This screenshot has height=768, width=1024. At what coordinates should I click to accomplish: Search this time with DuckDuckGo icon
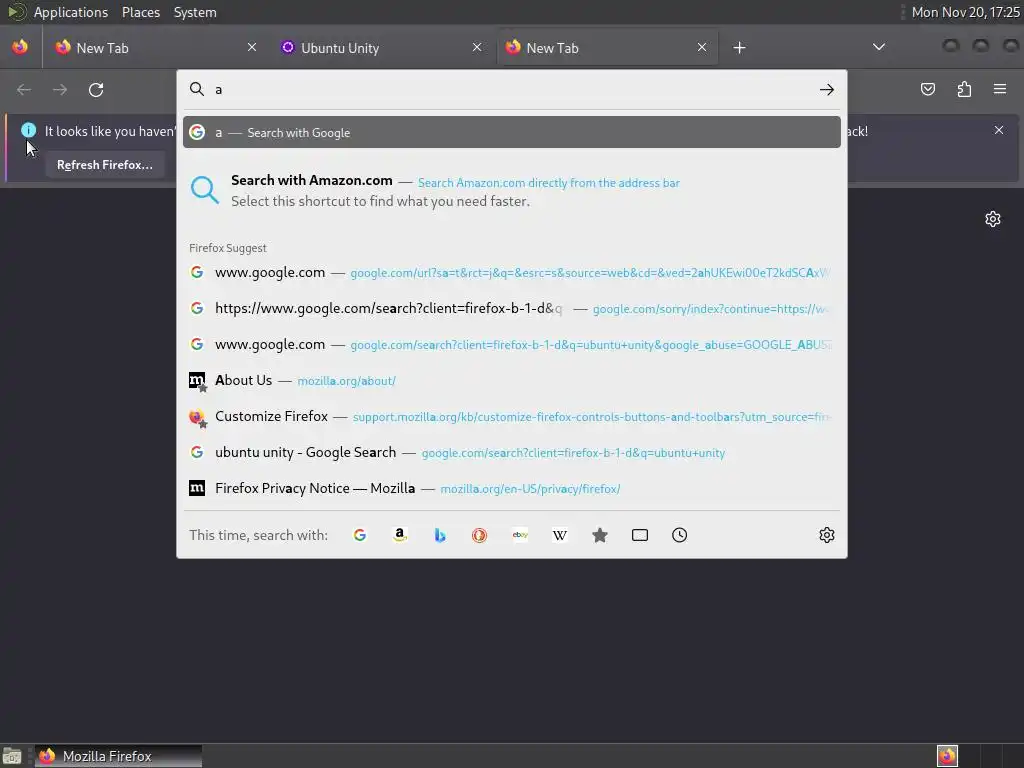coord(479,535)
